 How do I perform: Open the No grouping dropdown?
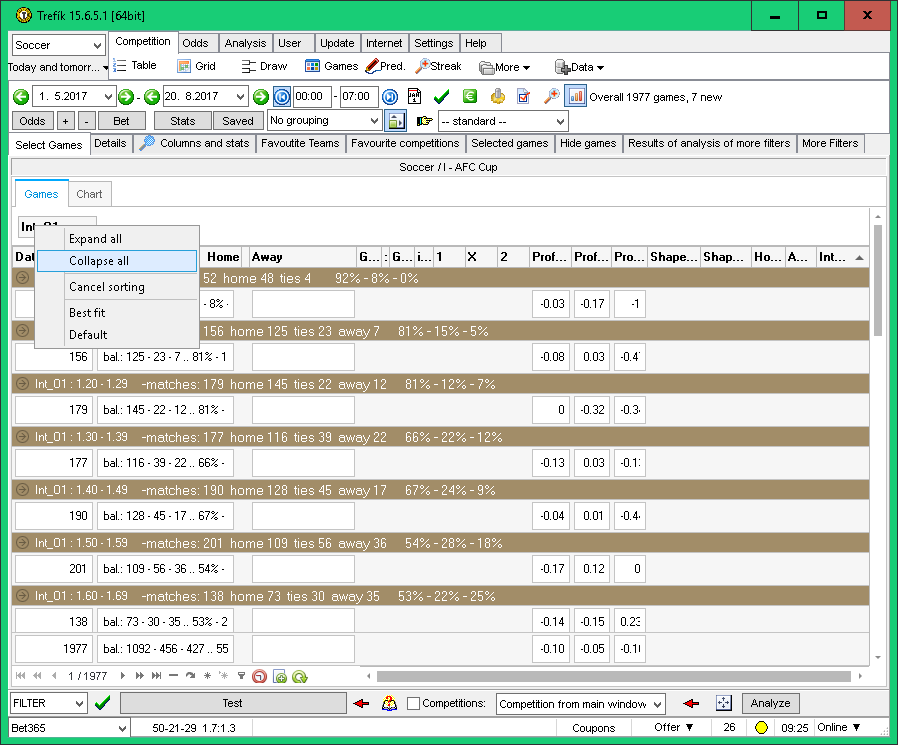click(324, 121)
